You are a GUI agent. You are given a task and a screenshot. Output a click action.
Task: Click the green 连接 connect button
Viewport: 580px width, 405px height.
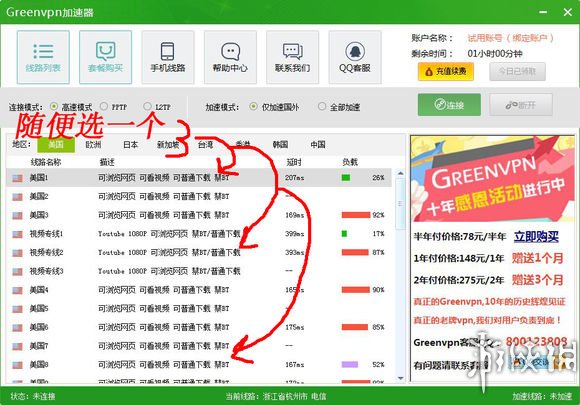pyautogui.click(x=449, y=105)
